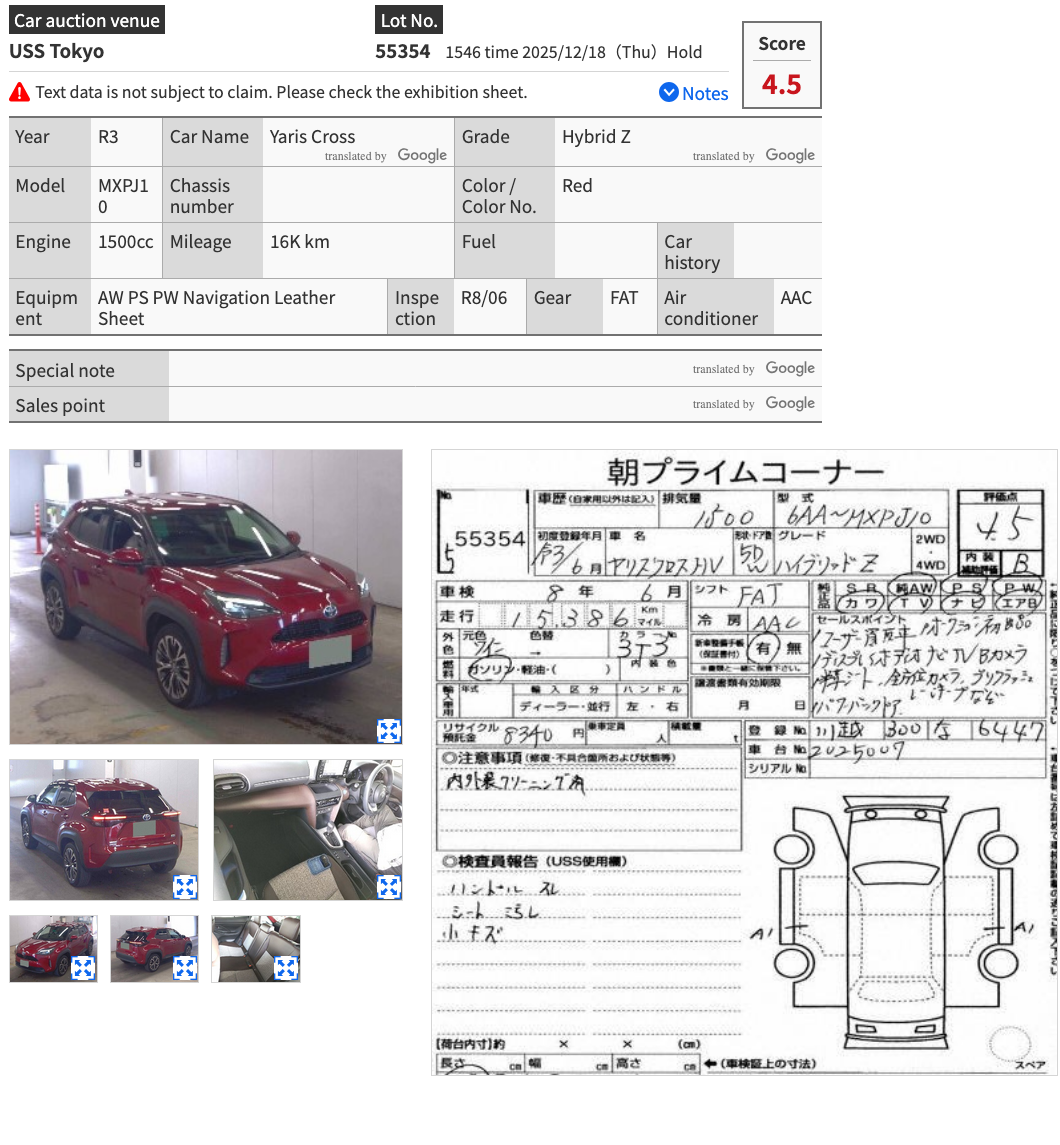Click the red warning triangle icon
Viewport: 1060px width, 1145px height.
[19, 91]
